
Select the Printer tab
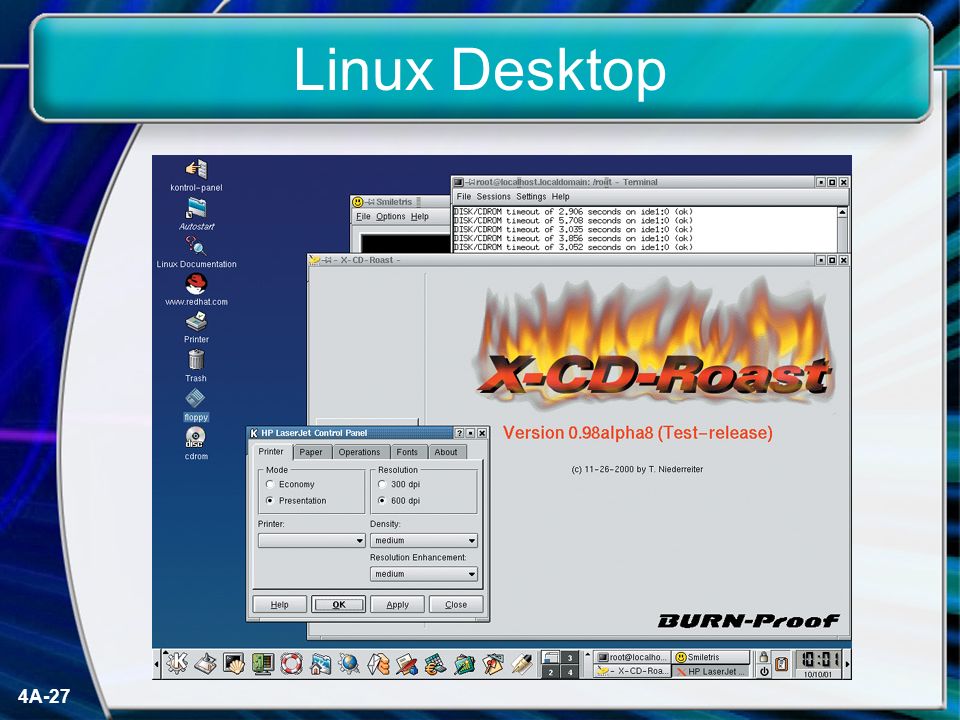[271, 452]
